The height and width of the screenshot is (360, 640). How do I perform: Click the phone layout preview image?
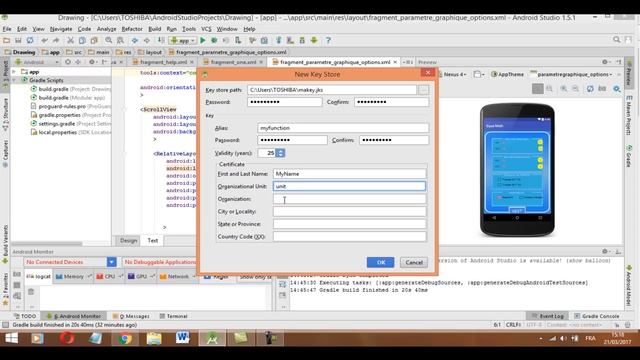[x=517, y=170]
